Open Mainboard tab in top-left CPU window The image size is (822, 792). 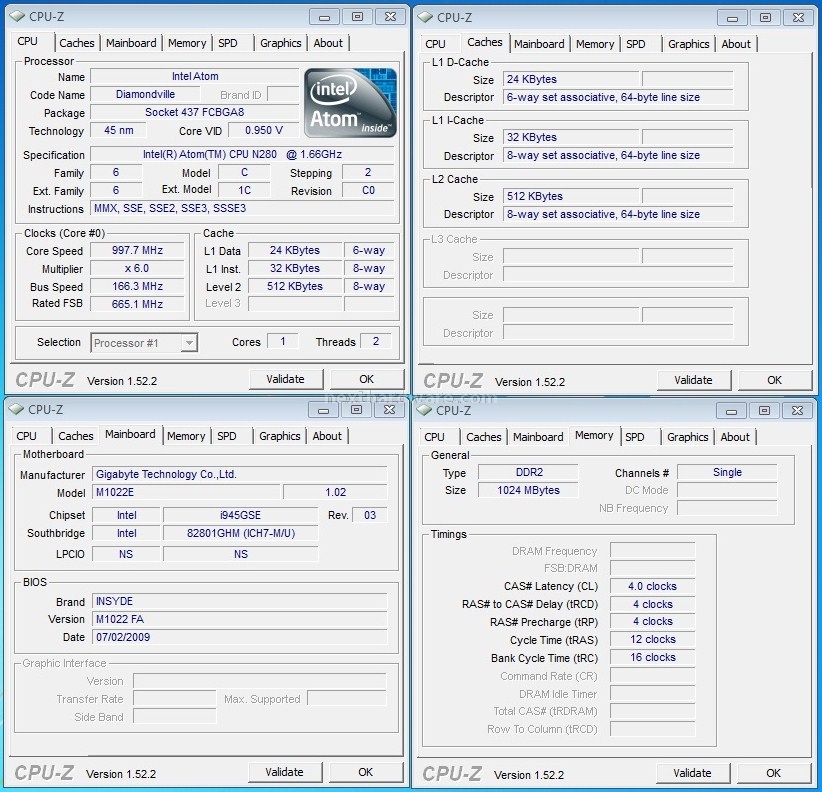[131, 43]
